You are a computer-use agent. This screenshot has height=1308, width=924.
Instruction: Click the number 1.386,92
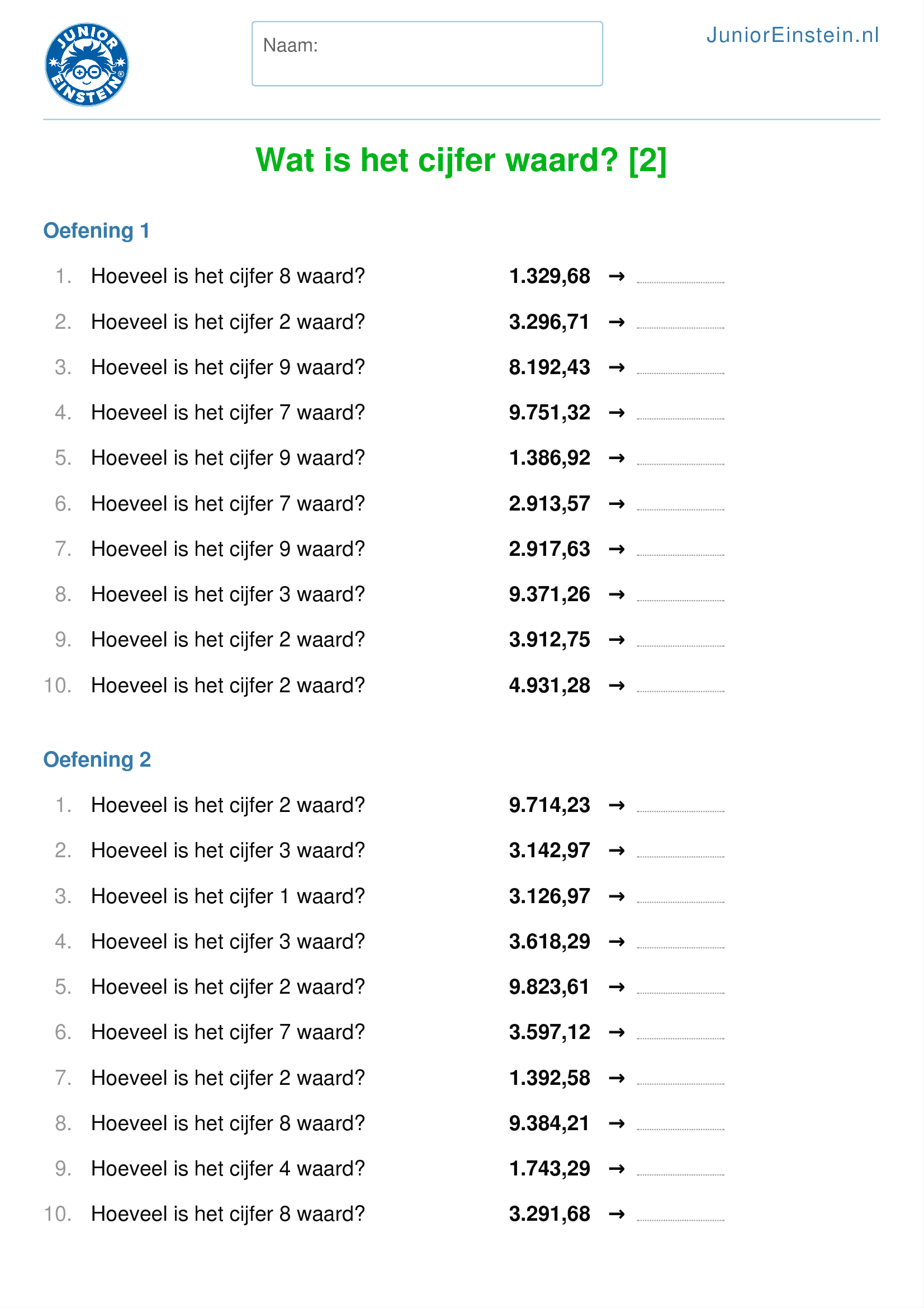pos(549,459)
